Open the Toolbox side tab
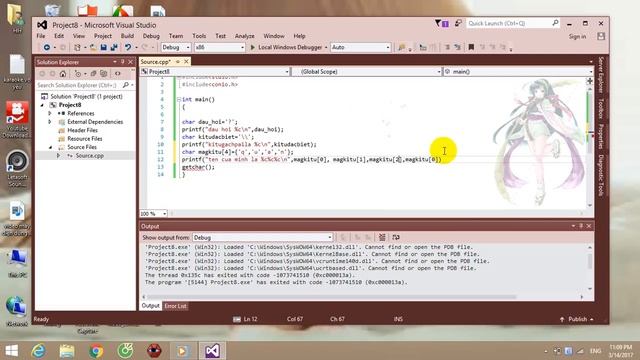Screen dimensions: 640x360 tap(601, 108)
